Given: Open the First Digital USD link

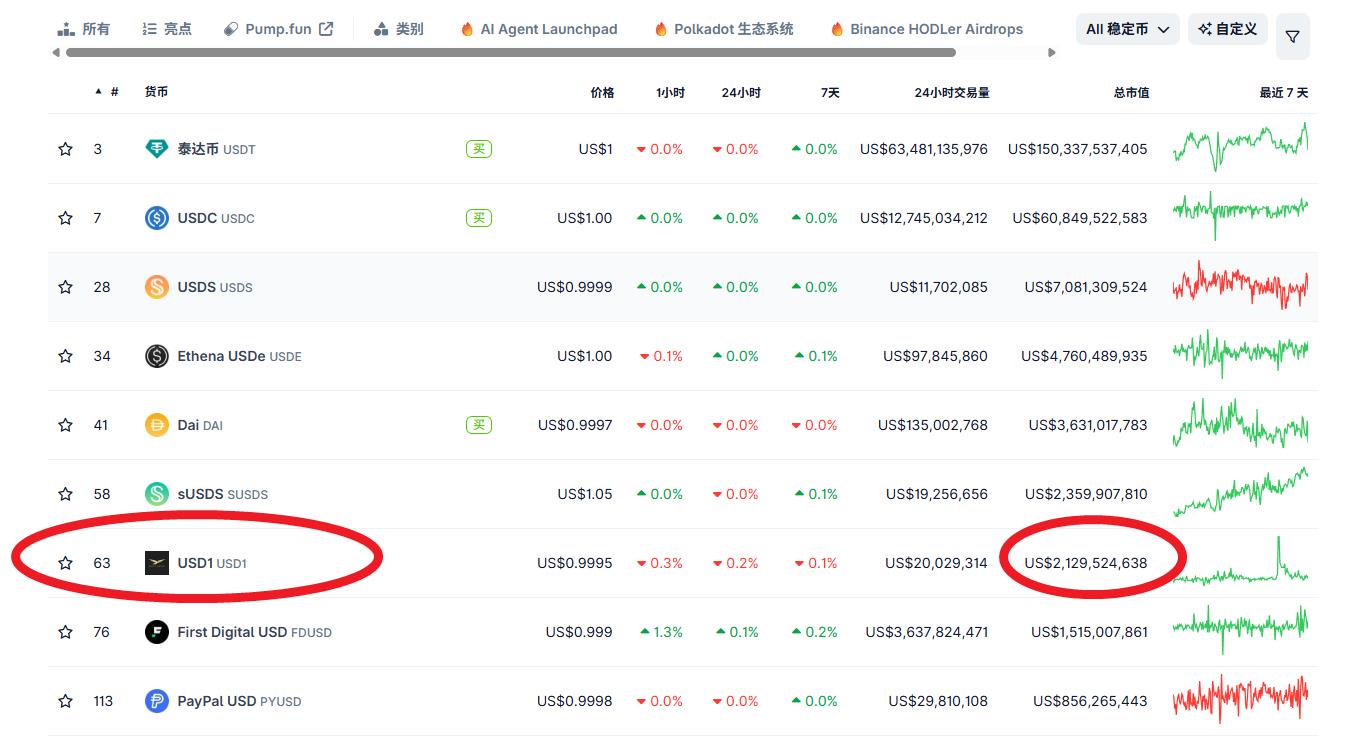Looking at the screenshot, I should [x=254, y=632].
